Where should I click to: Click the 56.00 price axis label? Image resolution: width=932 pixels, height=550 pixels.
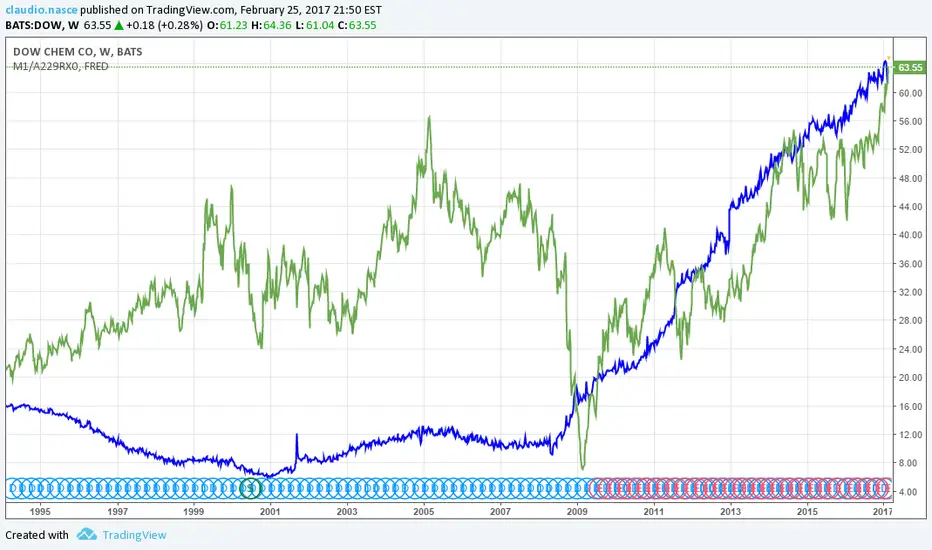pyautogui.click(x=911, y=121)
